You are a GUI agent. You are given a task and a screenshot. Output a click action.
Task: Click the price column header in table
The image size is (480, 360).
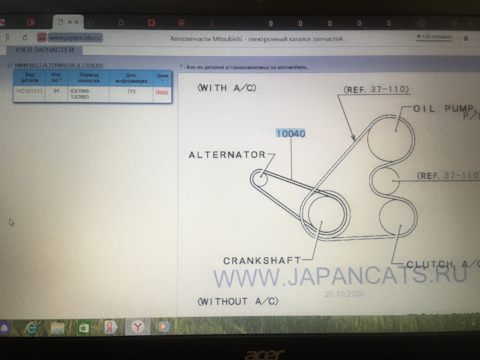click(x=162, y=77)
